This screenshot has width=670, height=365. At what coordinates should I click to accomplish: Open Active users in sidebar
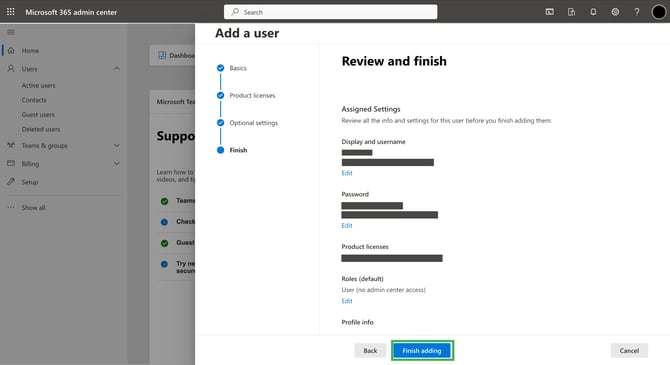38,85
